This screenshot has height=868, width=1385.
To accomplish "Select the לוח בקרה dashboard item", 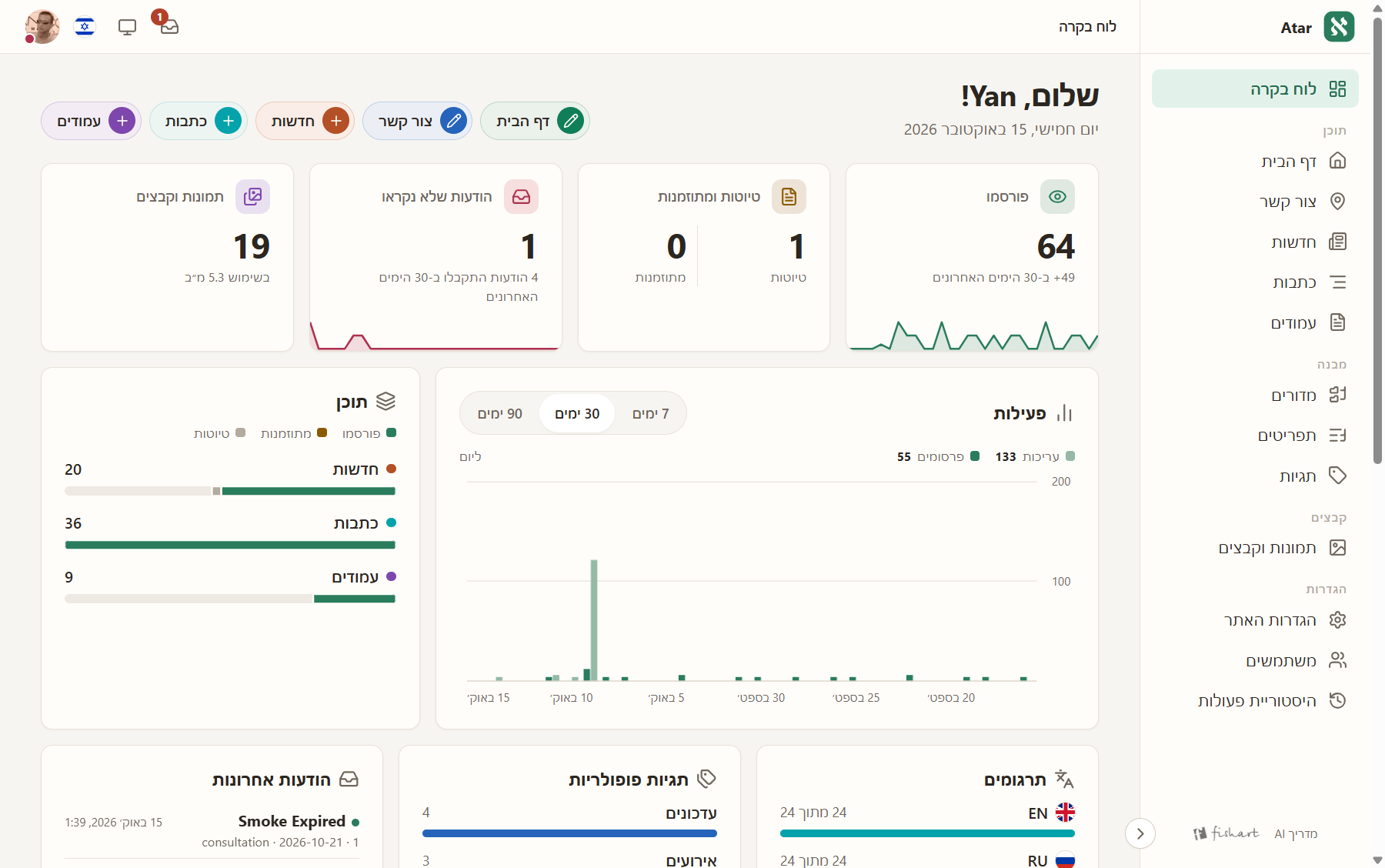I will pyautogui.click(x=1255, y=89).
